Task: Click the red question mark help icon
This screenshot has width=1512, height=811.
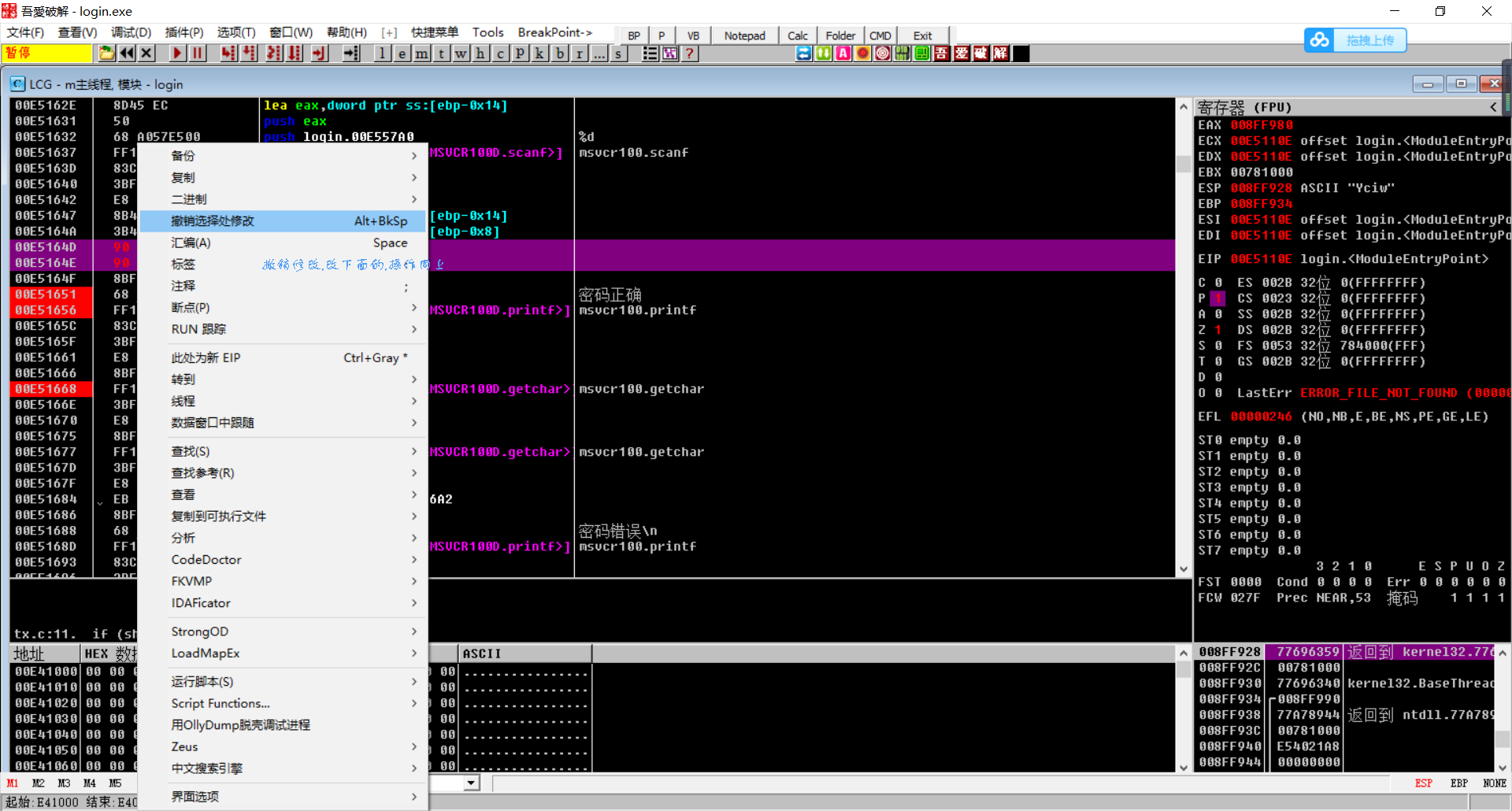Action: (x=690, y=53)
